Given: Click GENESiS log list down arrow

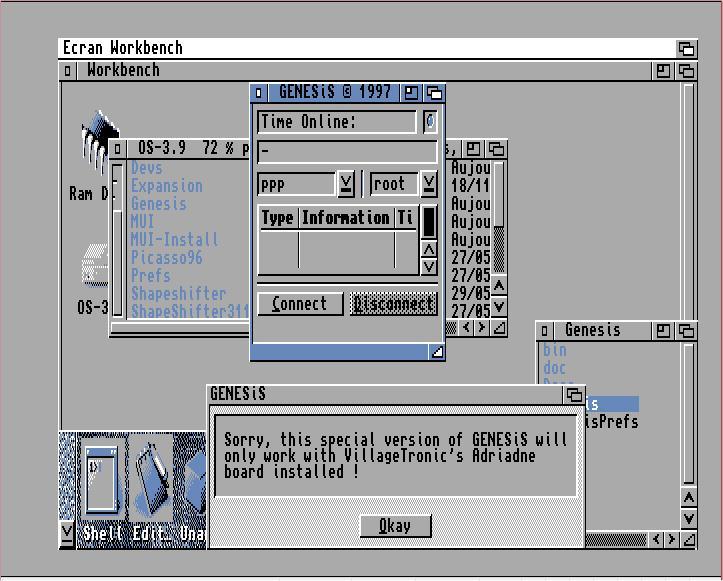Looking at the screenshot, I should pyautogui.click(x=429, y=267).
